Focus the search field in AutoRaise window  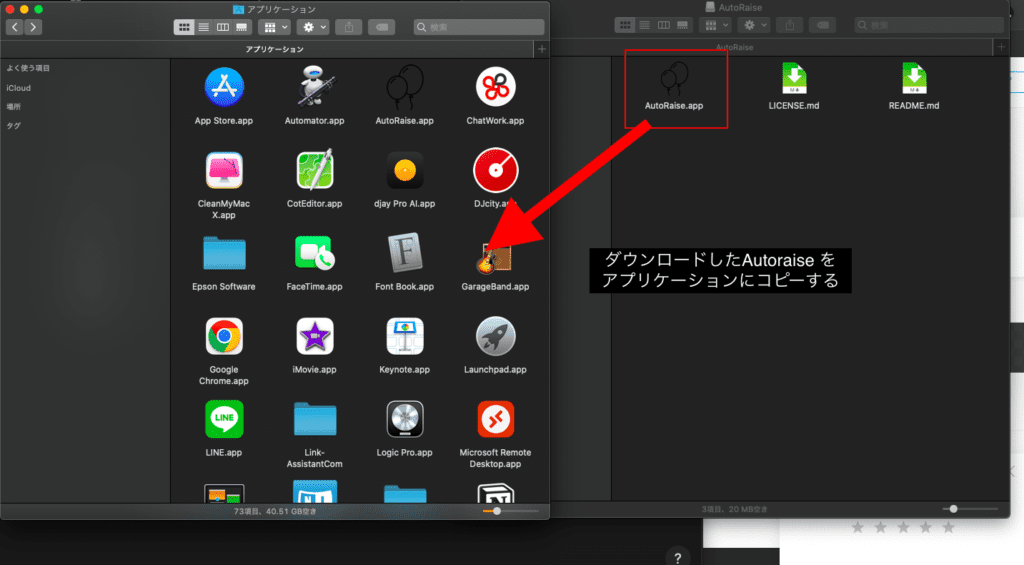coord(929,25)
